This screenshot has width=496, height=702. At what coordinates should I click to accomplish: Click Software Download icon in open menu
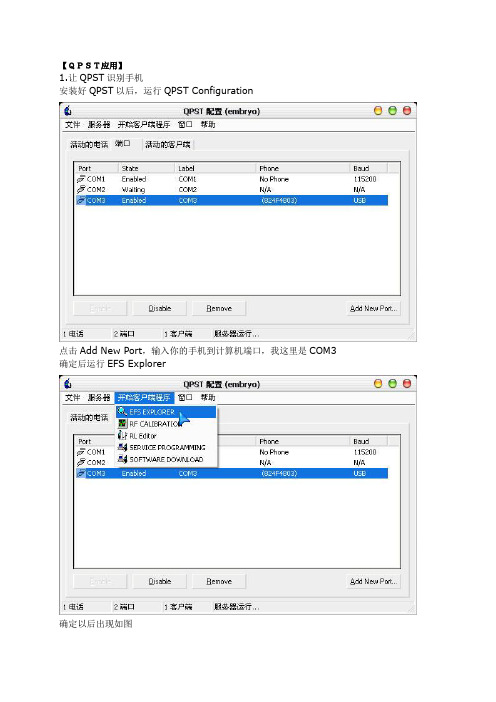click(x=122, y=459)
